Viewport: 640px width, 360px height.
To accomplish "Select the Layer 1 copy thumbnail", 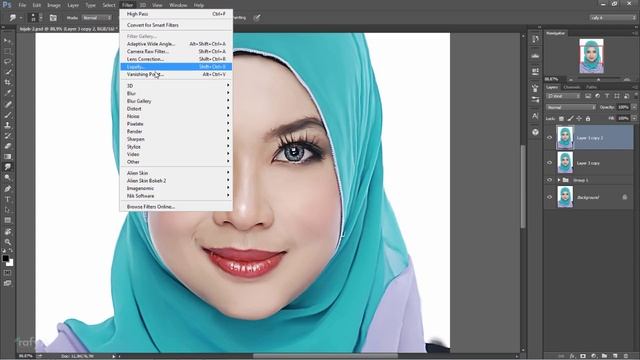I will coord(565,163).
